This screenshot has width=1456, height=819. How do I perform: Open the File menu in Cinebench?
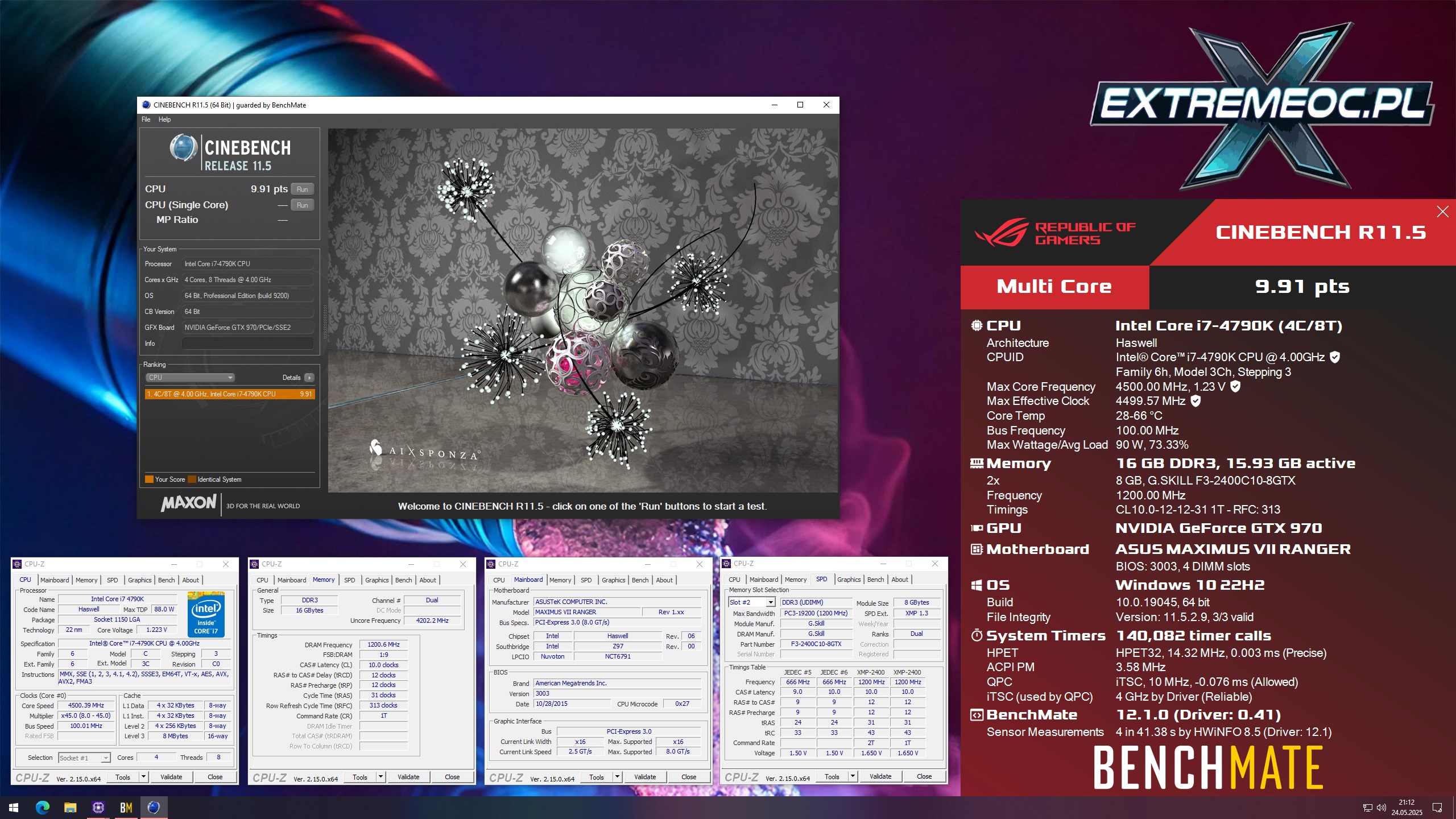click(146, 119)
